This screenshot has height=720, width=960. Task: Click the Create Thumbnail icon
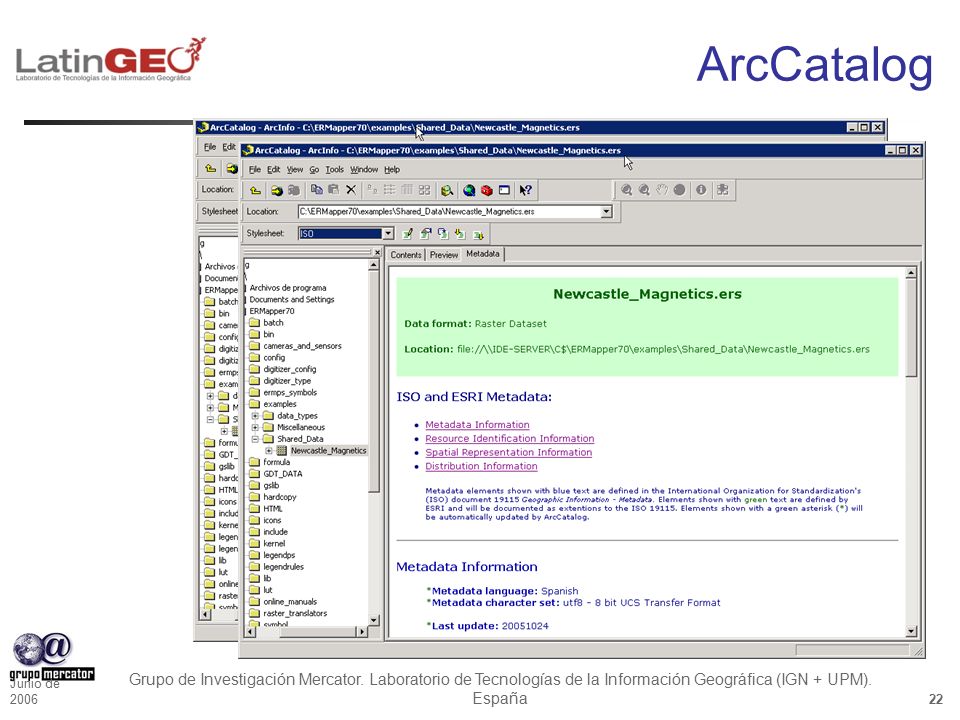point(723,190)
